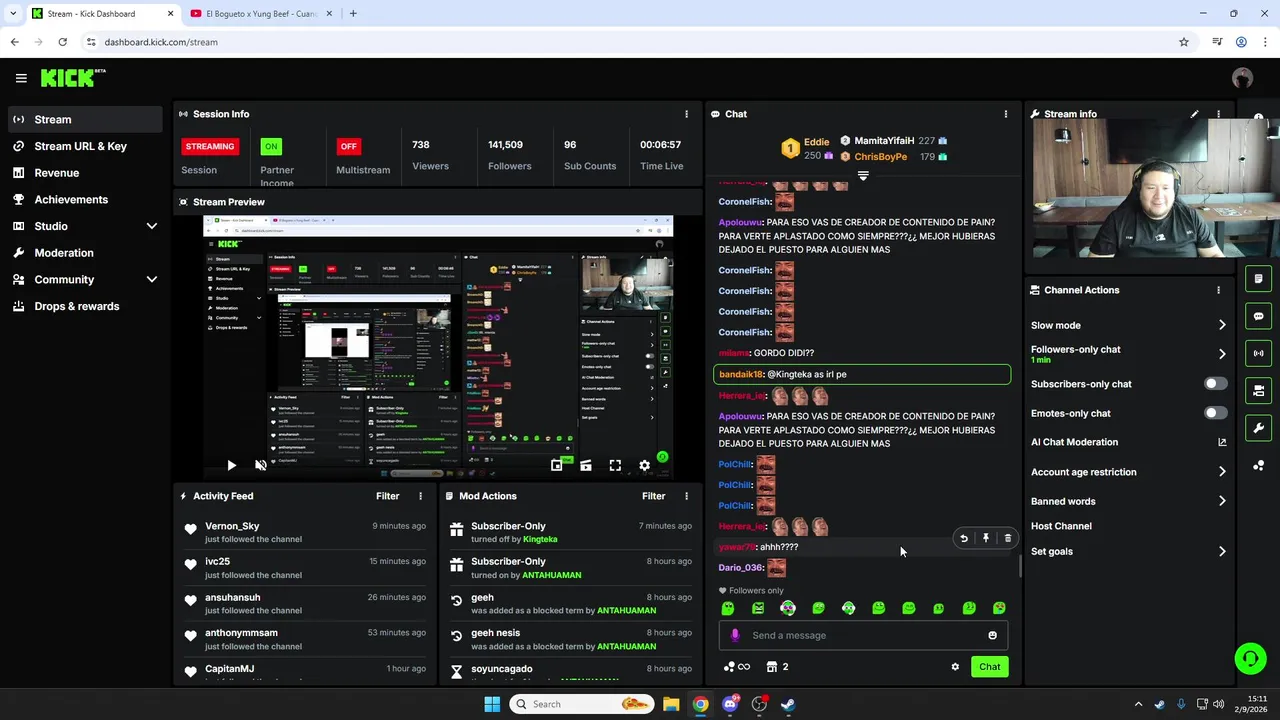This screenshot has height=720, width=1280.
Task: Expand Studio menu in sidebar
Action: (x=152, y=226)
